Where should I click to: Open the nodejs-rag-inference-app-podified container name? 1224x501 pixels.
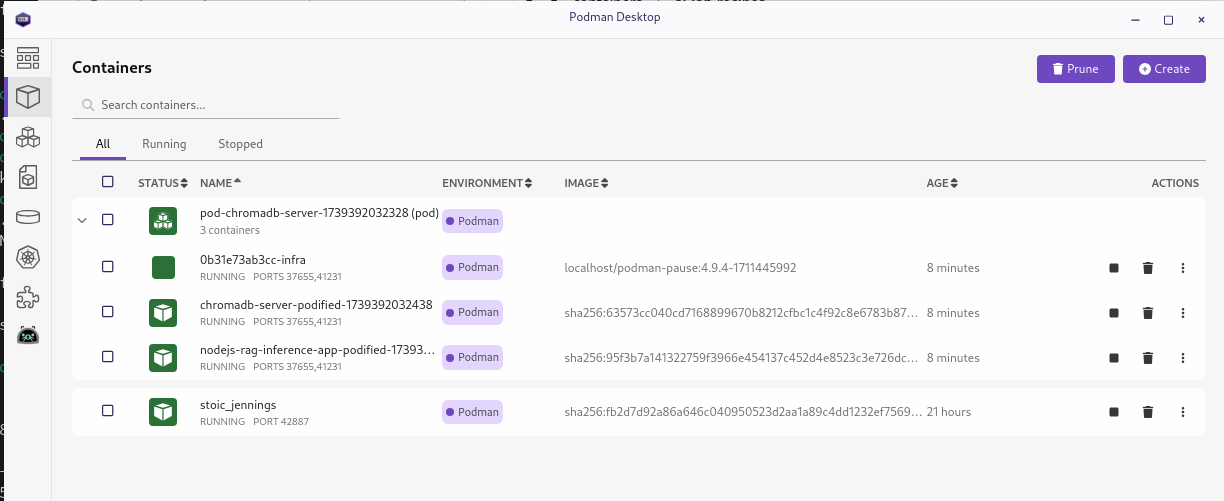[318, 350]
